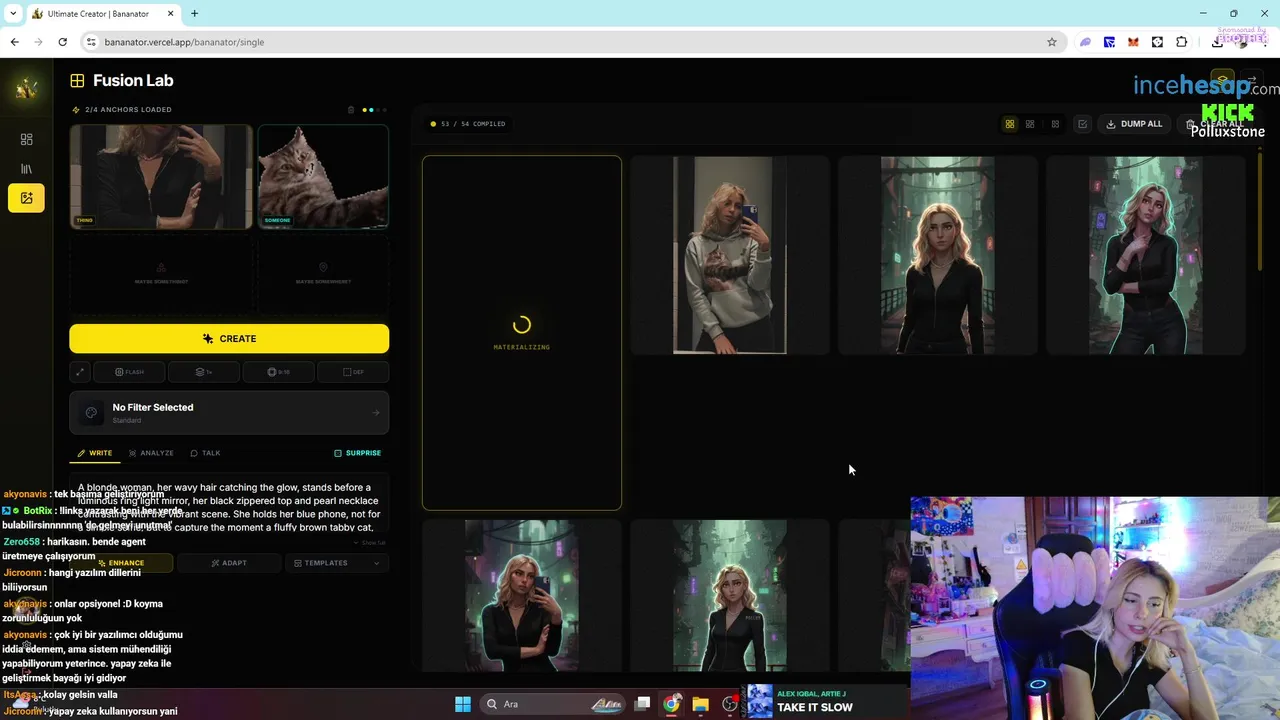Image resolution: width=1280 pixels, height=720 pixels.
Task: Open OBS Studio from the taskbar
Action: (x=730, y=704)
